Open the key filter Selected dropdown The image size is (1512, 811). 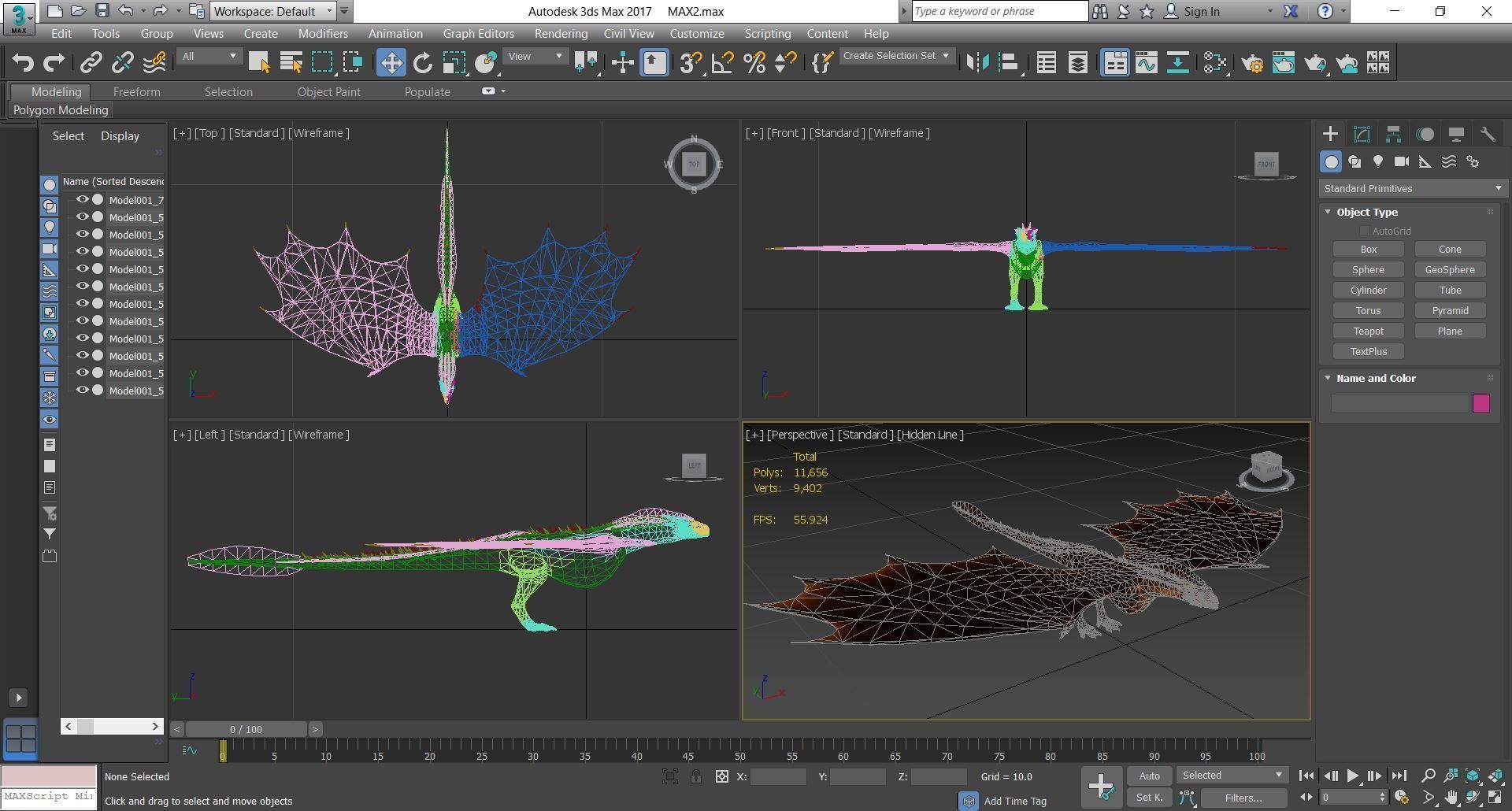pos(1232,776)
